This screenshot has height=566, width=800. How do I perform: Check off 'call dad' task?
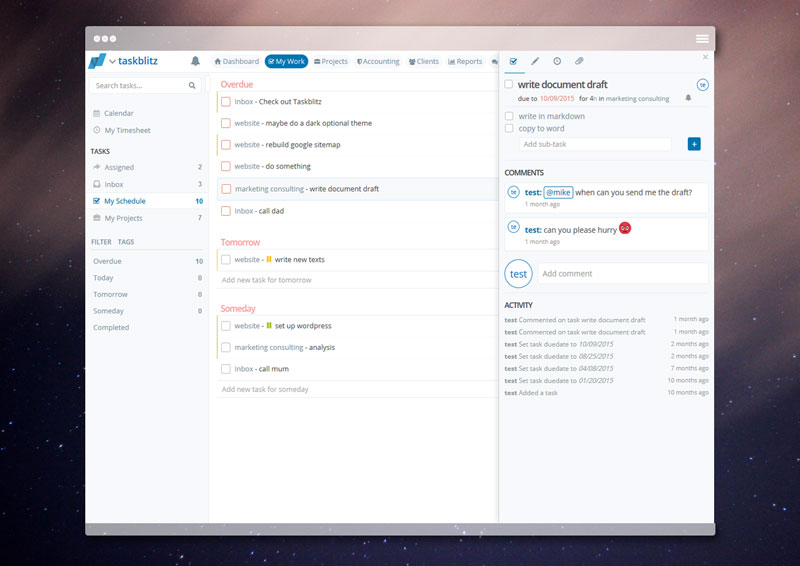(226, 211)
